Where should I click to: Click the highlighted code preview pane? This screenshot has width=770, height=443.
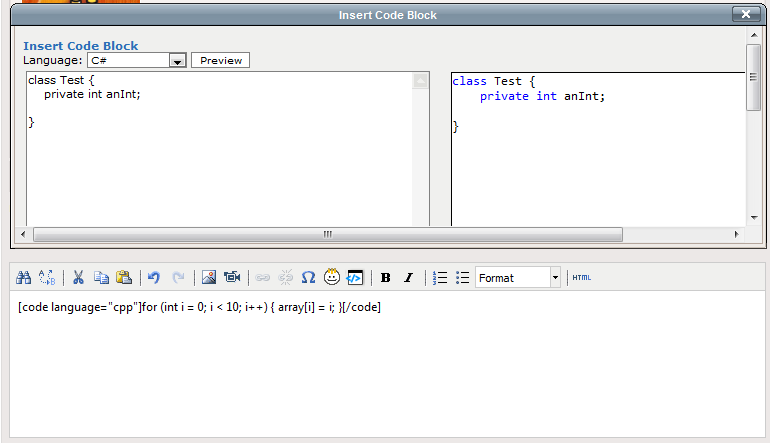click(x=598, y=149)
